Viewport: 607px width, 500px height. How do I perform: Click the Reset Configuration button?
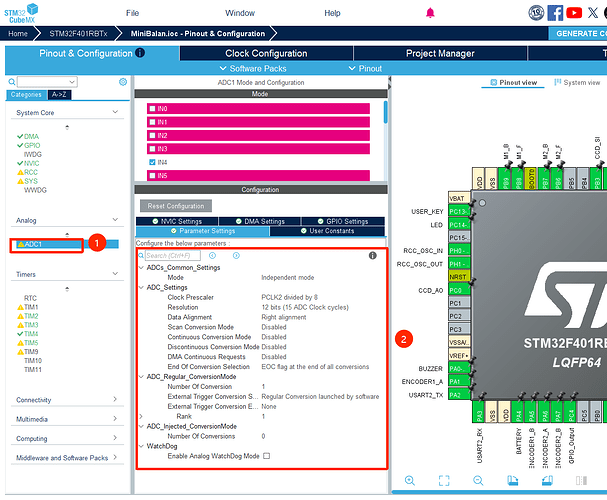point(176,206)
